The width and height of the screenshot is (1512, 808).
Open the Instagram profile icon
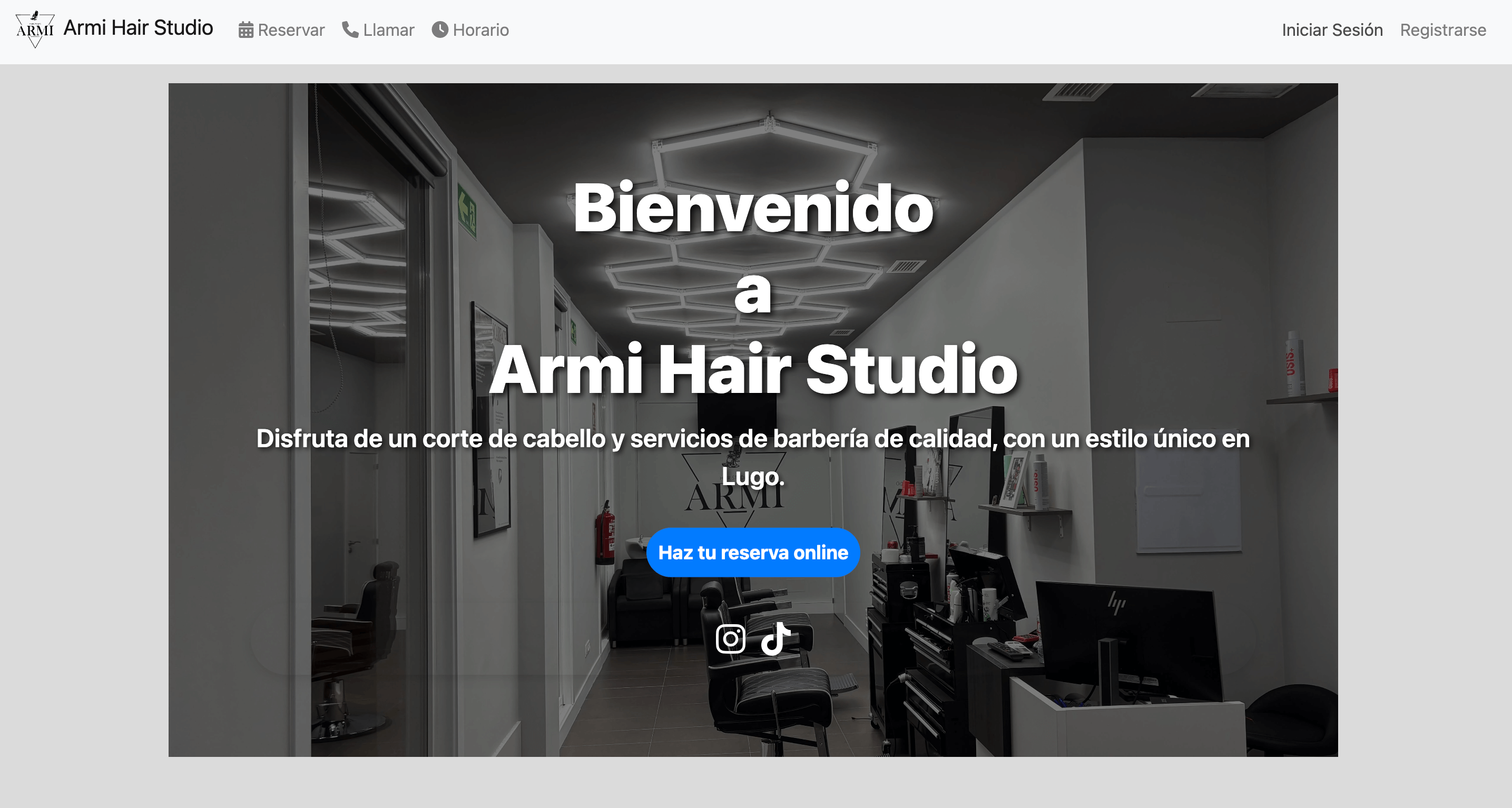[x=730, y=638]
